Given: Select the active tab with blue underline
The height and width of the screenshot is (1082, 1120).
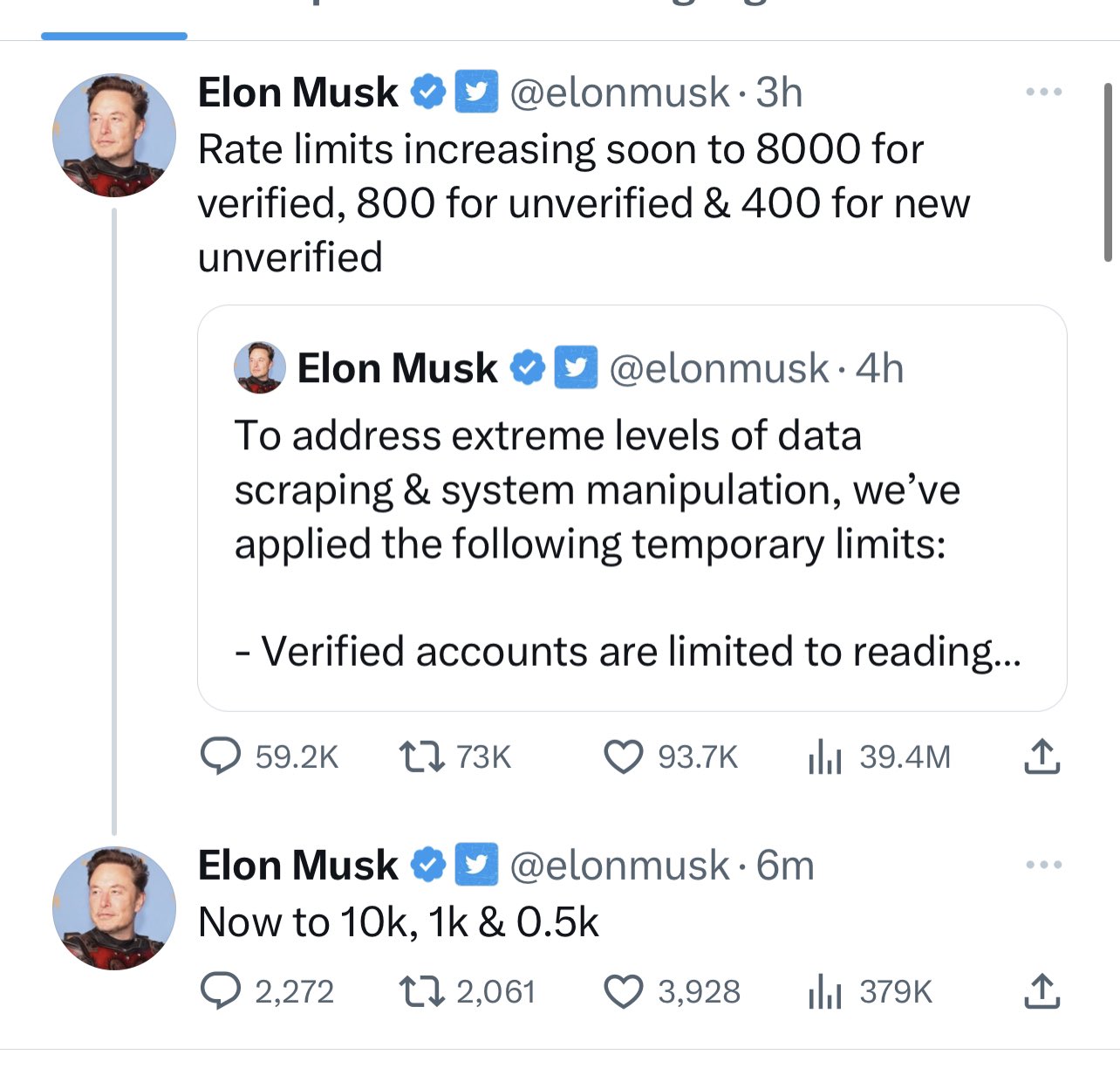Looking at the screenshot, I should [x=114, y=17].
